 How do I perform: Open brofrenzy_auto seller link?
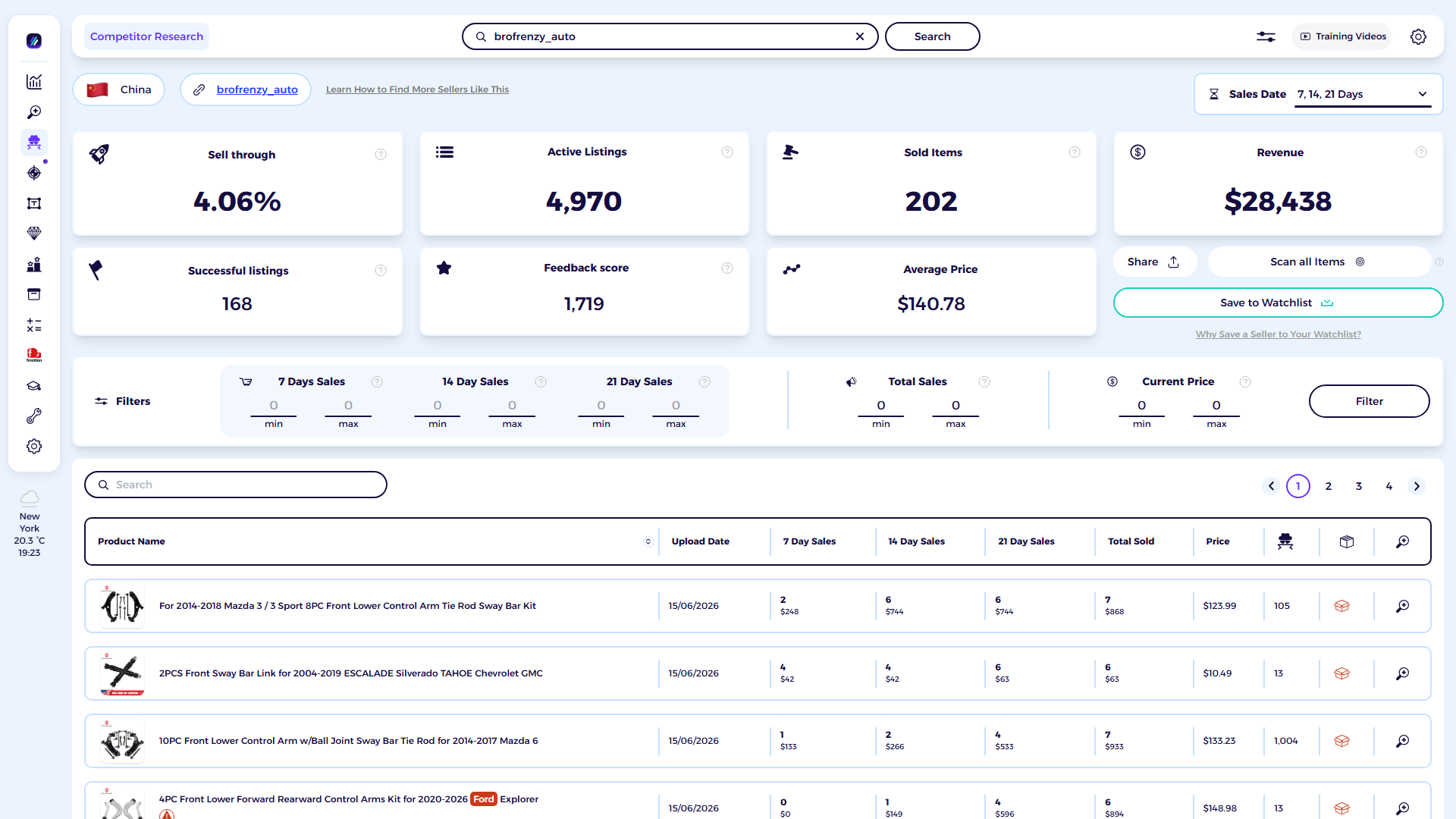(257, 89)
